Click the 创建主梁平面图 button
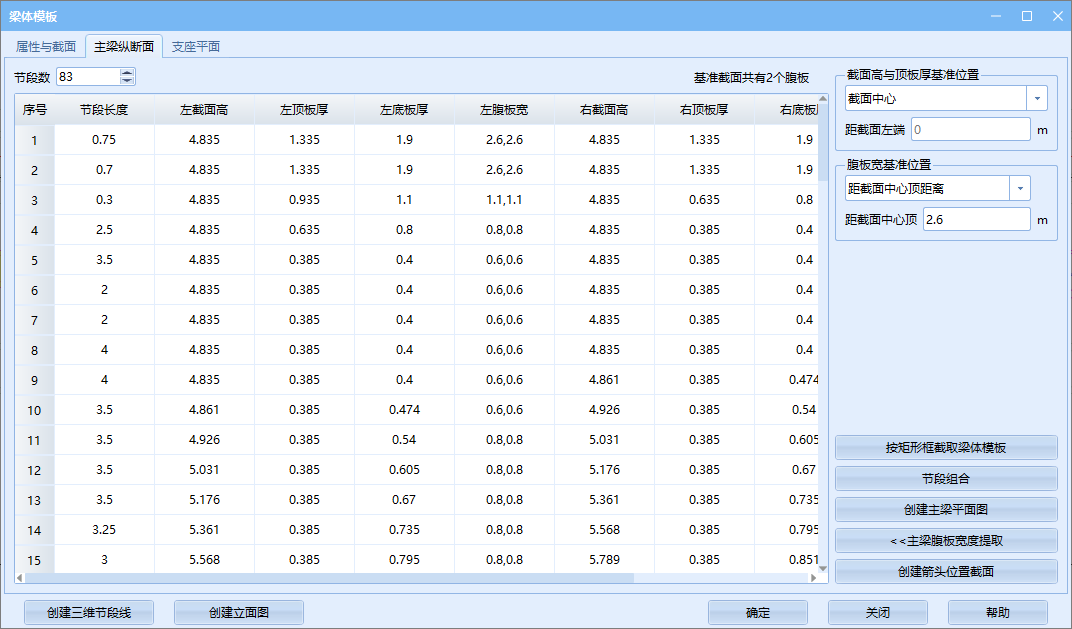Viewport: 1072px width, 629px height. point(946,510)
